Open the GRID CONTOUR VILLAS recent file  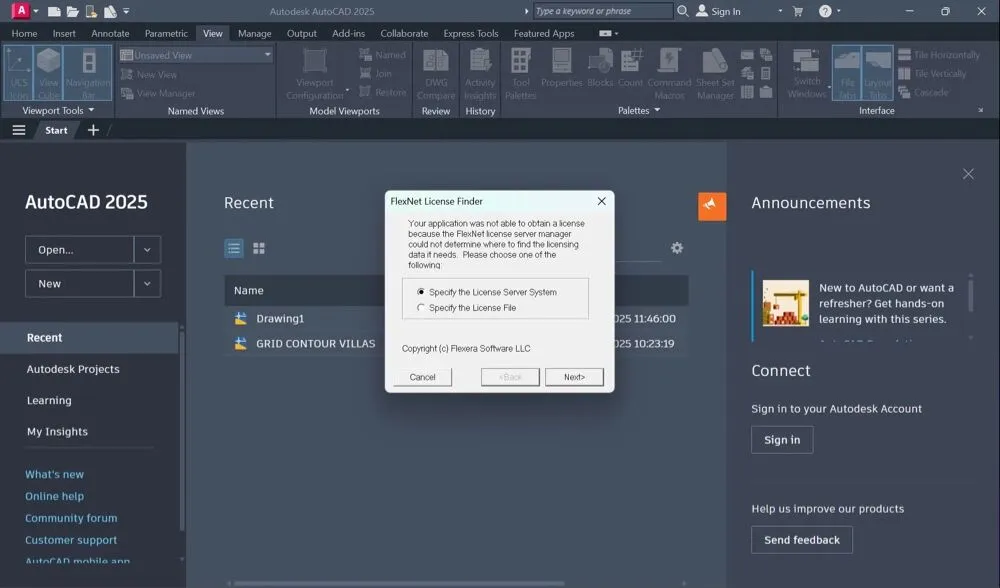click(316, 344)
